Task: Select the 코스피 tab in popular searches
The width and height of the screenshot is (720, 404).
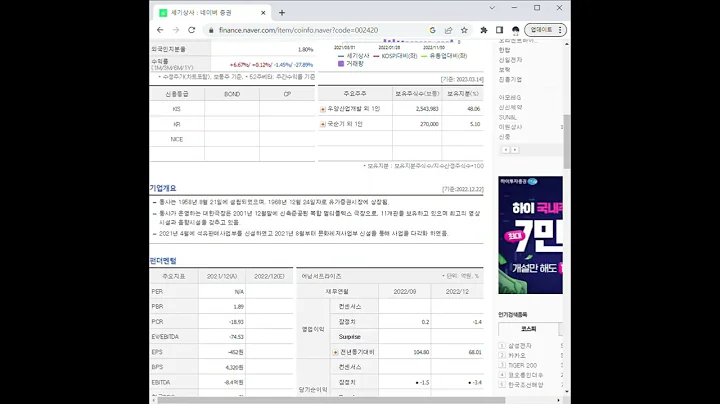Action: coord(529,329)
